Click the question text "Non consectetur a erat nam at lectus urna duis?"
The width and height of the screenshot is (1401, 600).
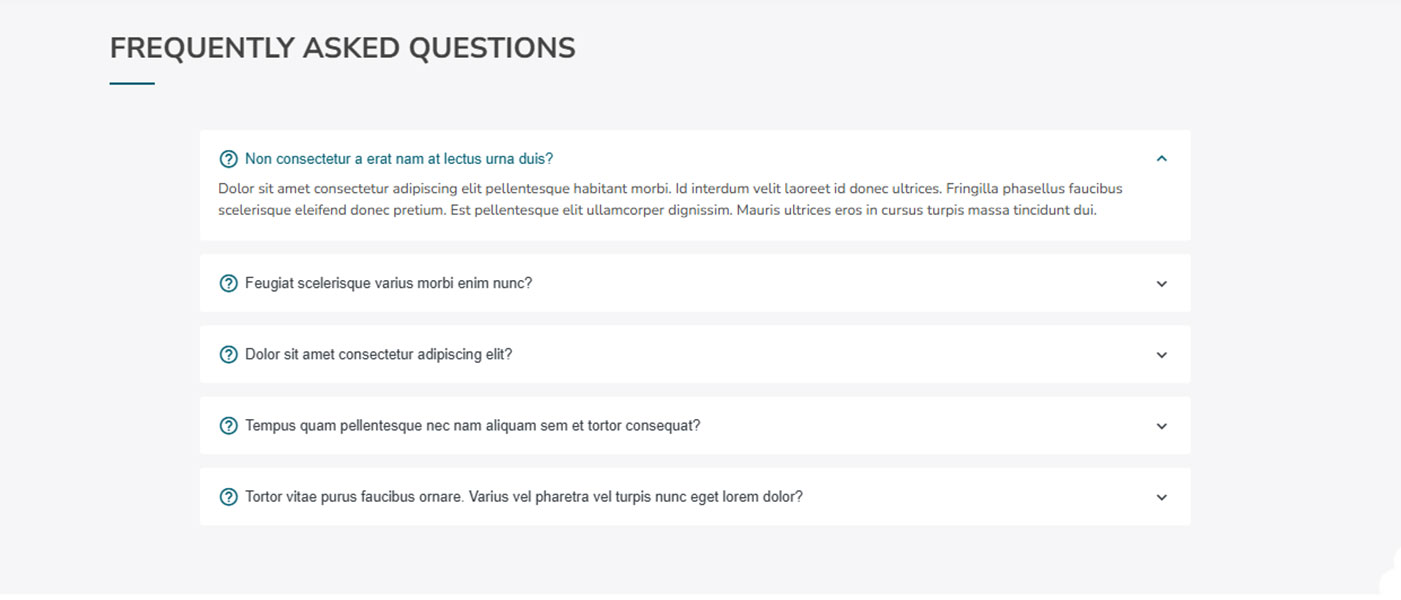[399, 159]
